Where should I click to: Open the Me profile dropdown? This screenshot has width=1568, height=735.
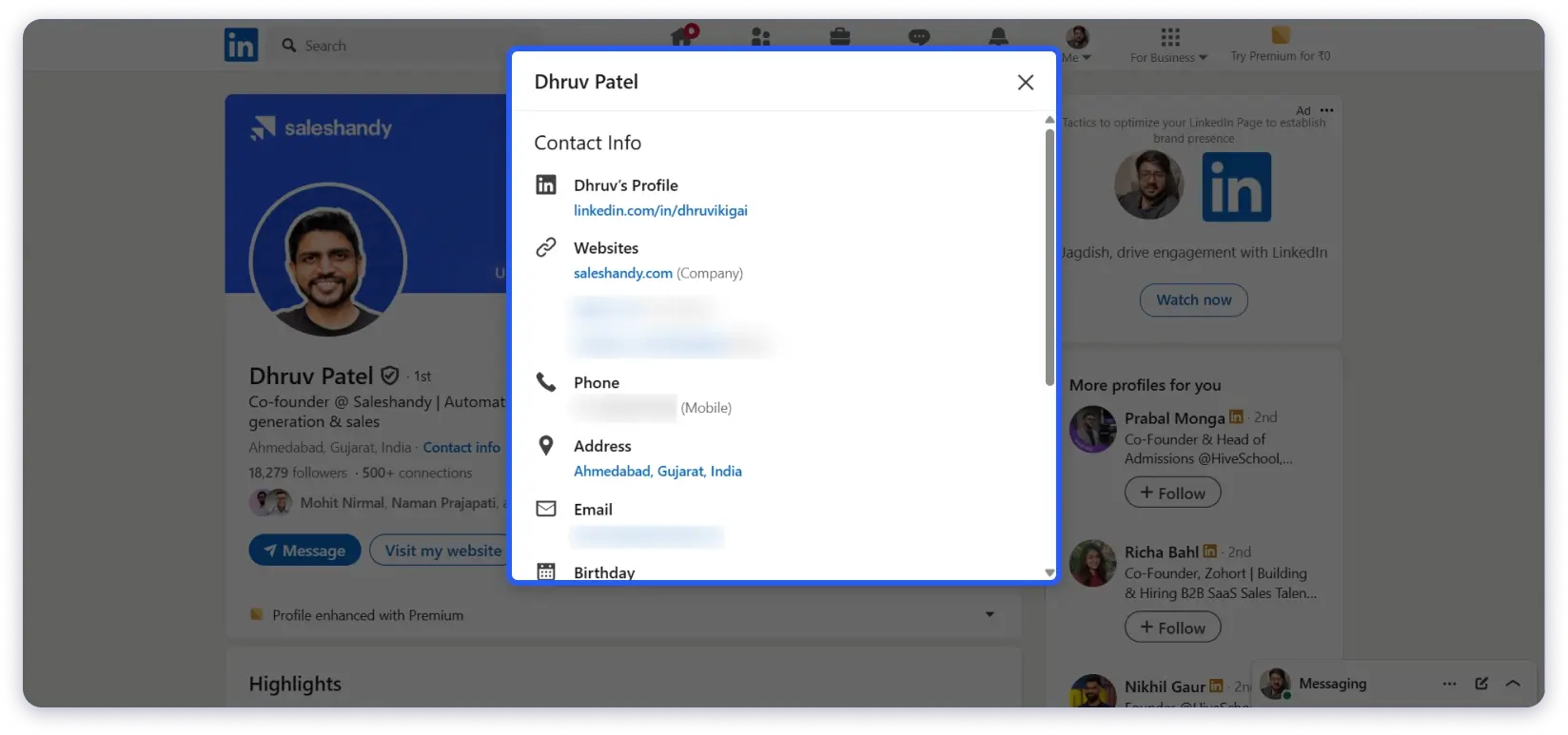click(x=1077, y=44)
